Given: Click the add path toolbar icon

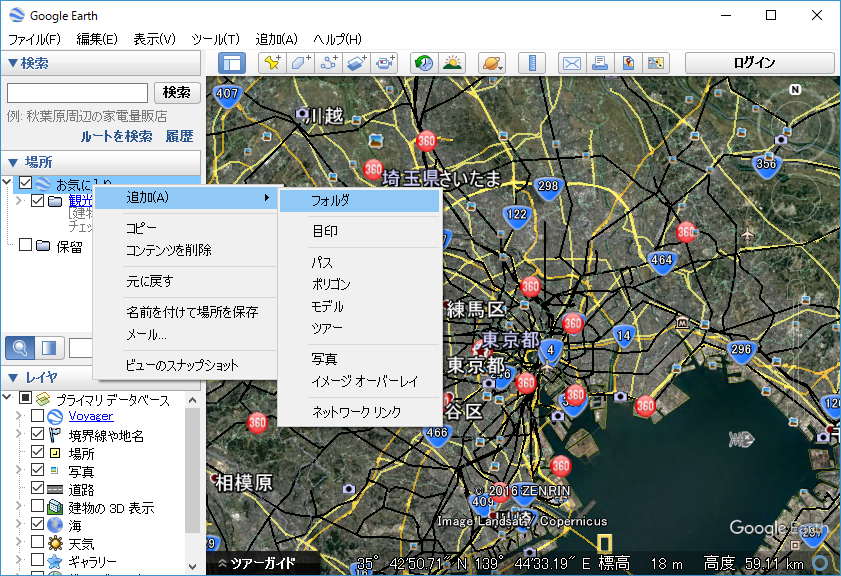Looking at the screenshot, I should (328, 63).
